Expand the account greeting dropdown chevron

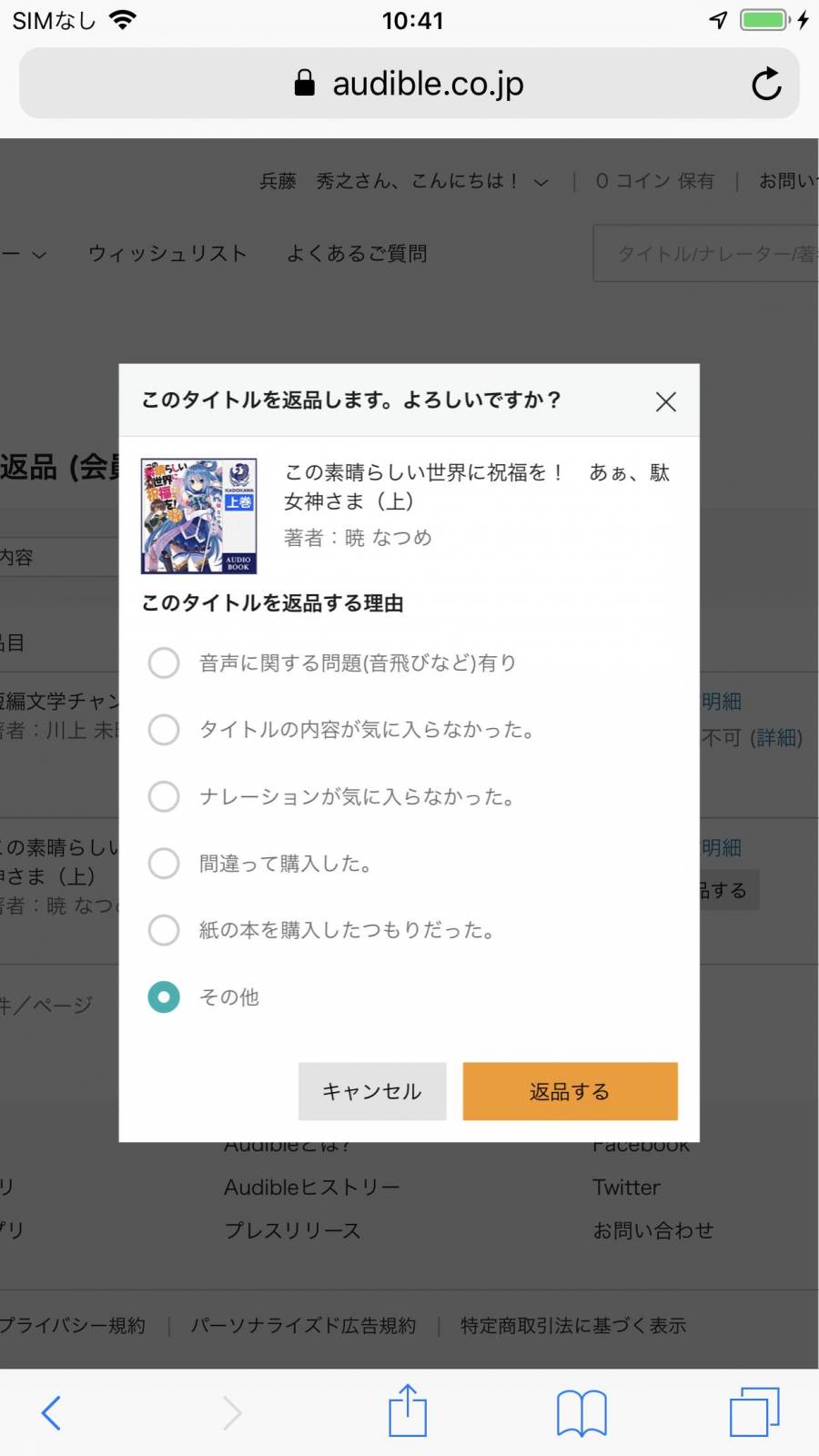pos(541,182)
